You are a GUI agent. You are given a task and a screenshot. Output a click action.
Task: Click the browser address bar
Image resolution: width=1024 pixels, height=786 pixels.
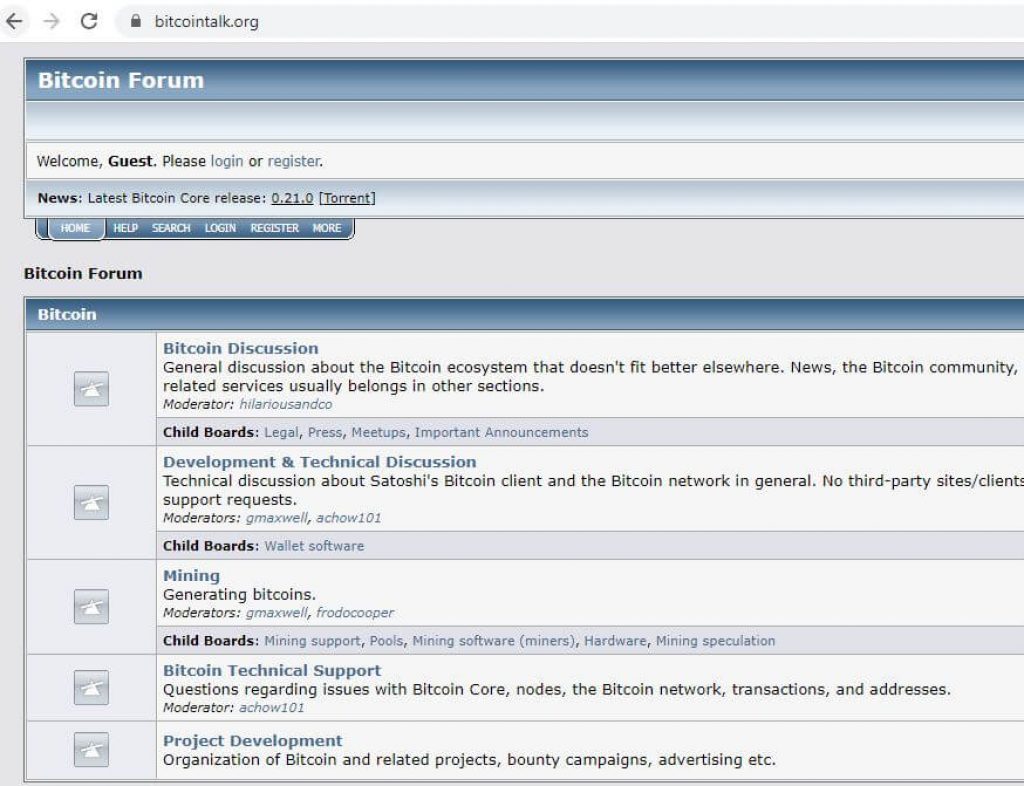coord(205,21)
